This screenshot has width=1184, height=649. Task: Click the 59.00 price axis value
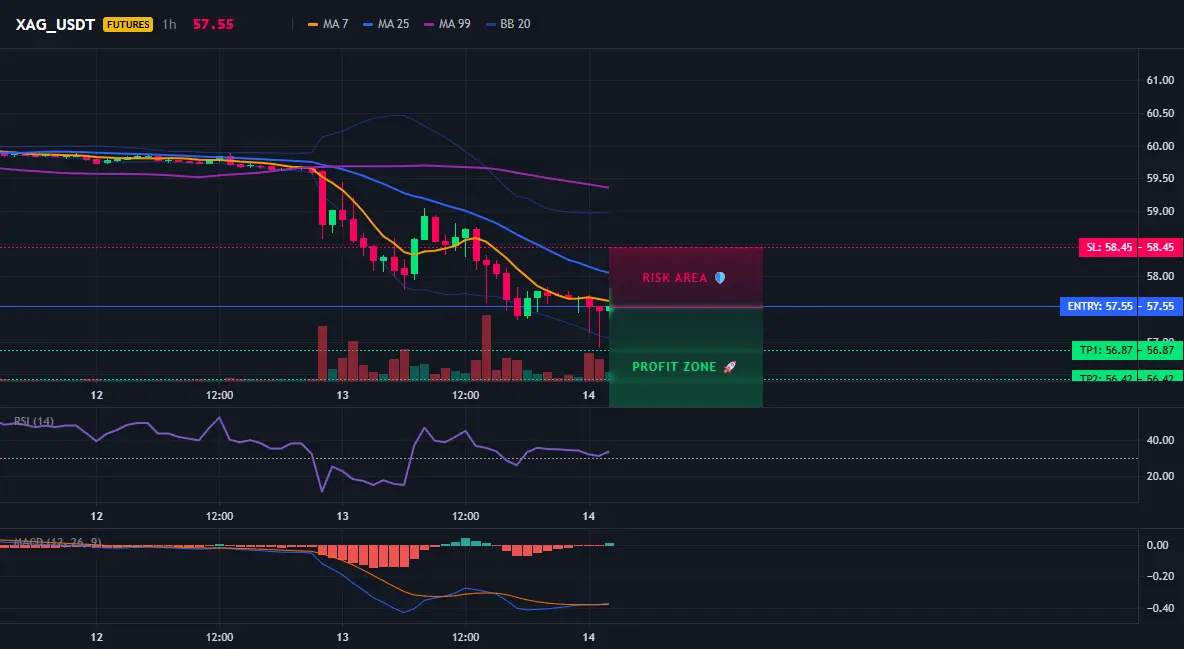pyautogui.click(x=1160, y=211)
